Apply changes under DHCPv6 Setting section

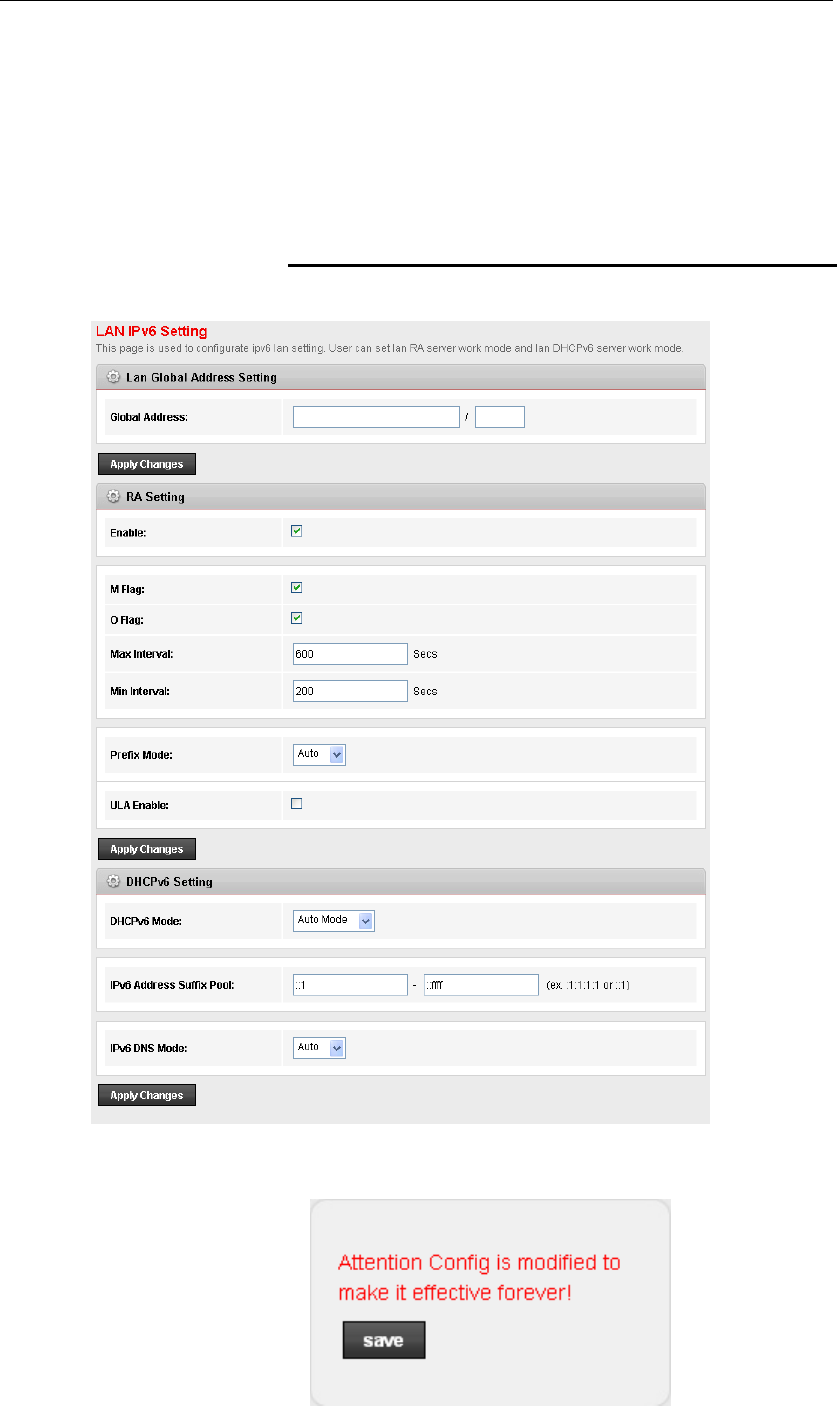146,1095
